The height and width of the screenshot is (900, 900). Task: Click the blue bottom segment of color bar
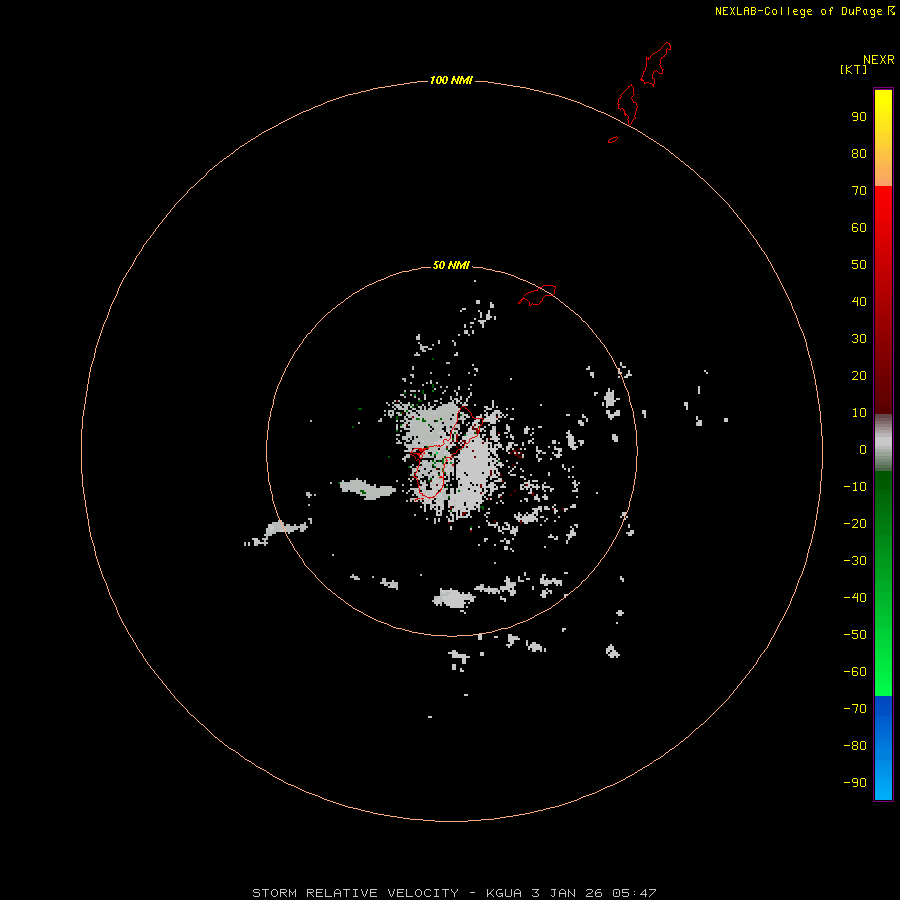click(883, 748)
